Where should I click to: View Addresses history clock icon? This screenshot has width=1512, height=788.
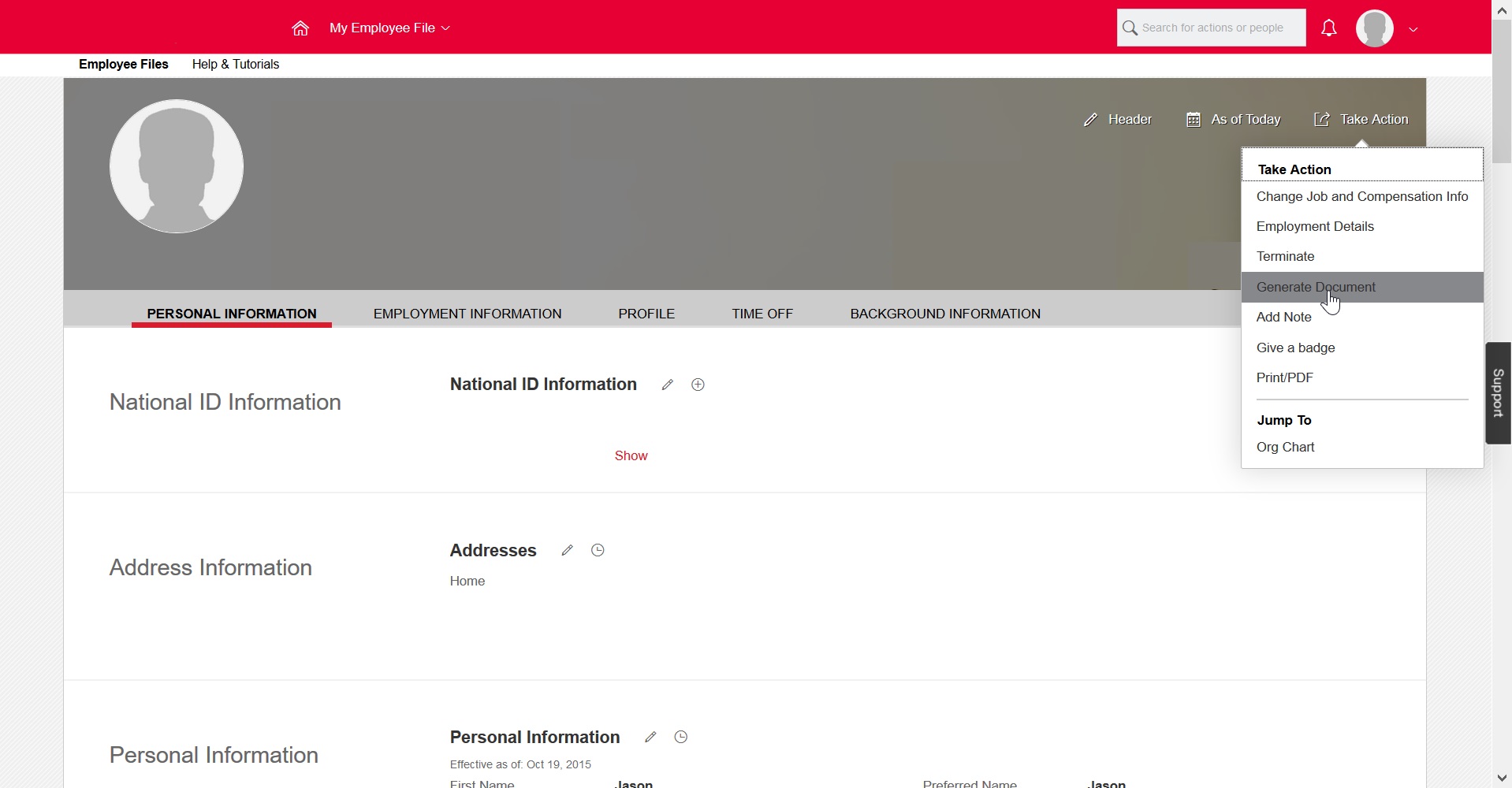pyautogui.click(x=598, y=550)
